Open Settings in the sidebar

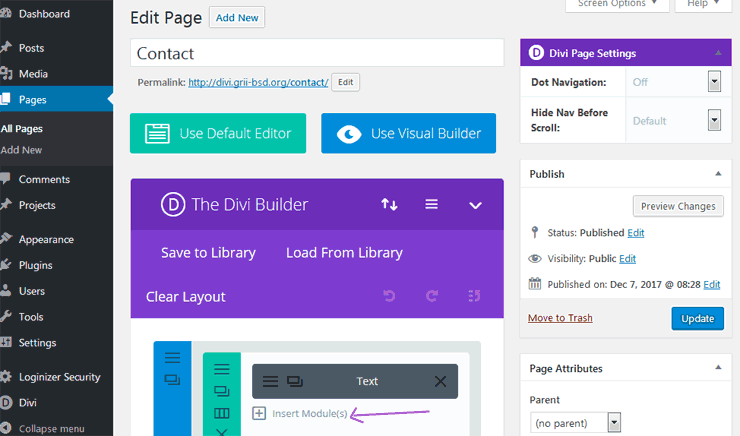coord(37,343)
